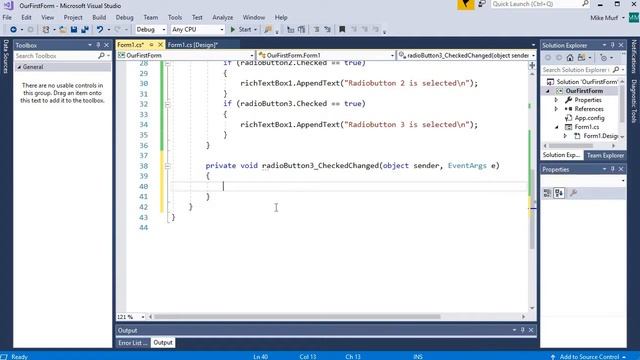Switch to the Form1.cs [Design] tab
Image resolution: width=640 pixels, height=360 pixels.
pos(193,45)
